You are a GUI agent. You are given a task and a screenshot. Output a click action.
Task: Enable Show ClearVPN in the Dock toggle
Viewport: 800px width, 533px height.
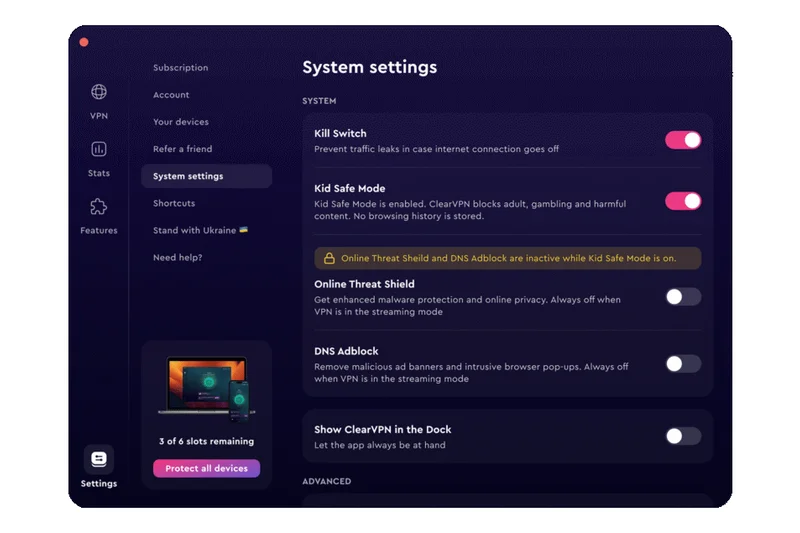coord(683,436)
